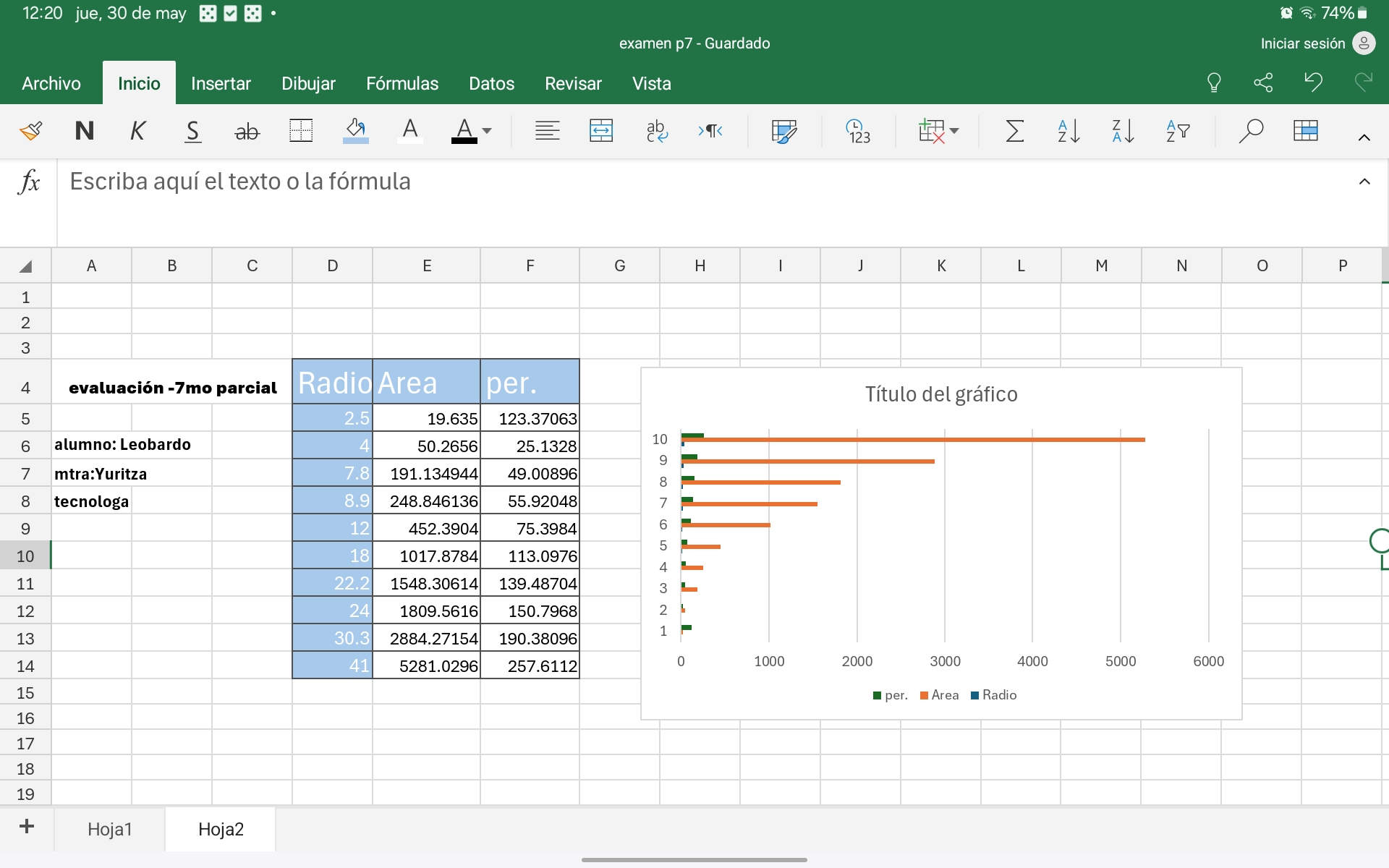This screenshot has width=1389, height=868.
Task: Open the merge cells tool
Action: (601, 131)
